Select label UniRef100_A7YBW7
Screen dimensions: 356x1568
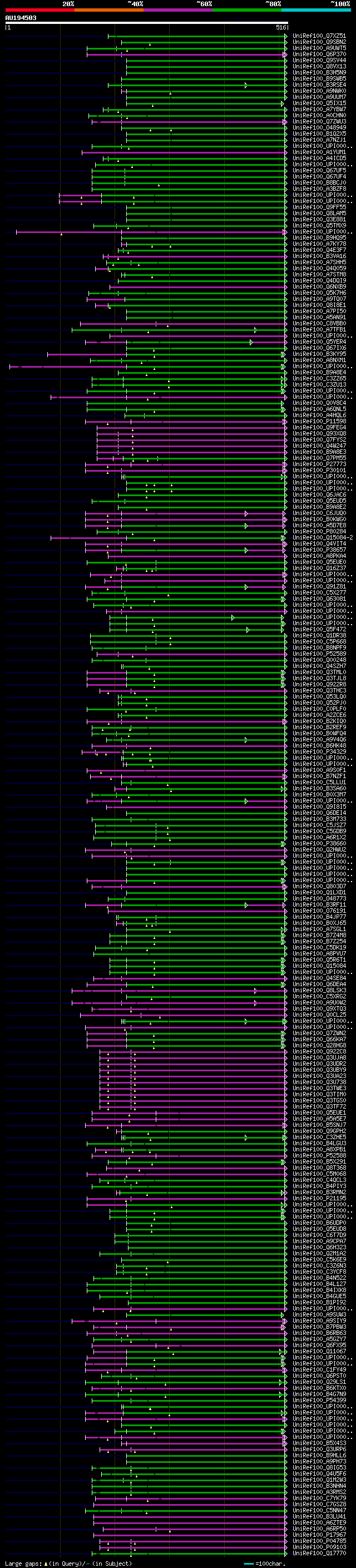tap(319, 109)
